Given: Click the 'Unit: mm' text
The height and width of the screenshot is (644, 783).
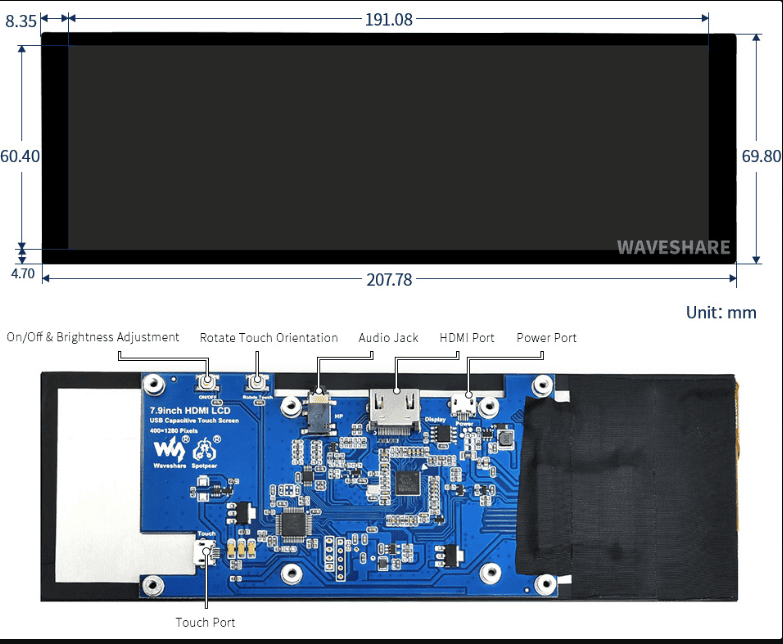Looking at the screenshot, I should coord(721,313).
